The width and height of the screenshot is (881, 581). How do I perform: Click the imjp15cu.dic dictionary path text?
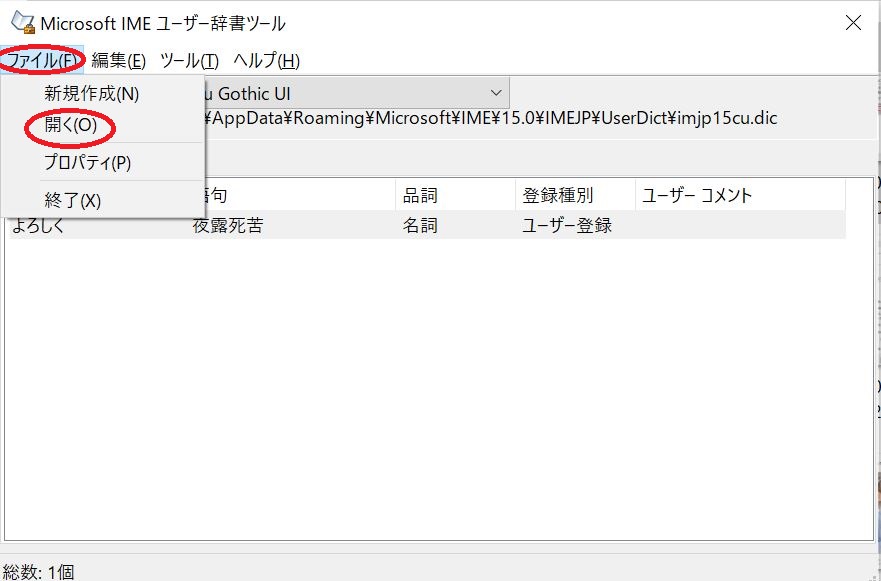coord(491,119)
